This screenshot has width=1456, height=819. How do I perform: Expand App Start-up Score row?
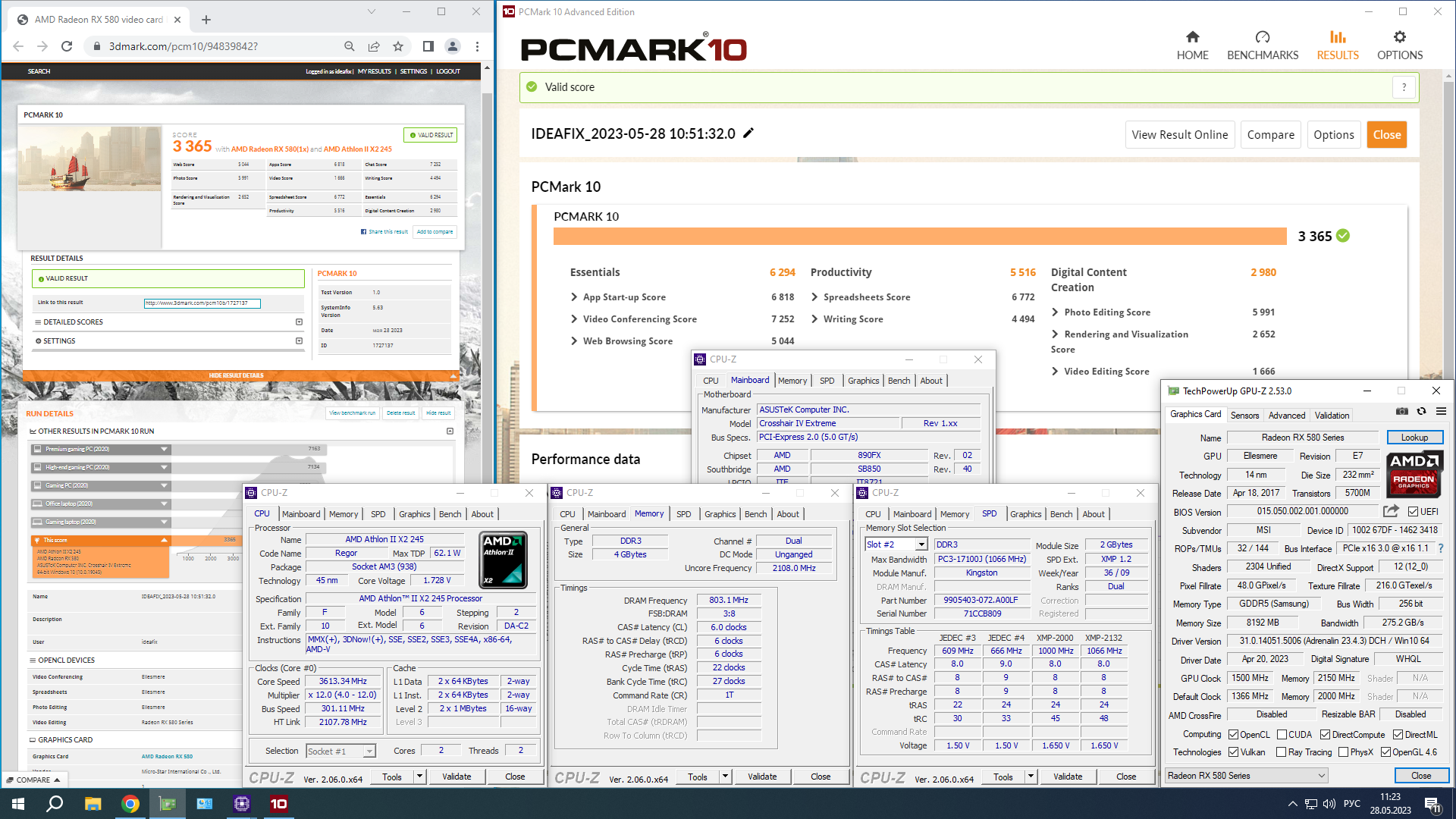tap(574, 297)
